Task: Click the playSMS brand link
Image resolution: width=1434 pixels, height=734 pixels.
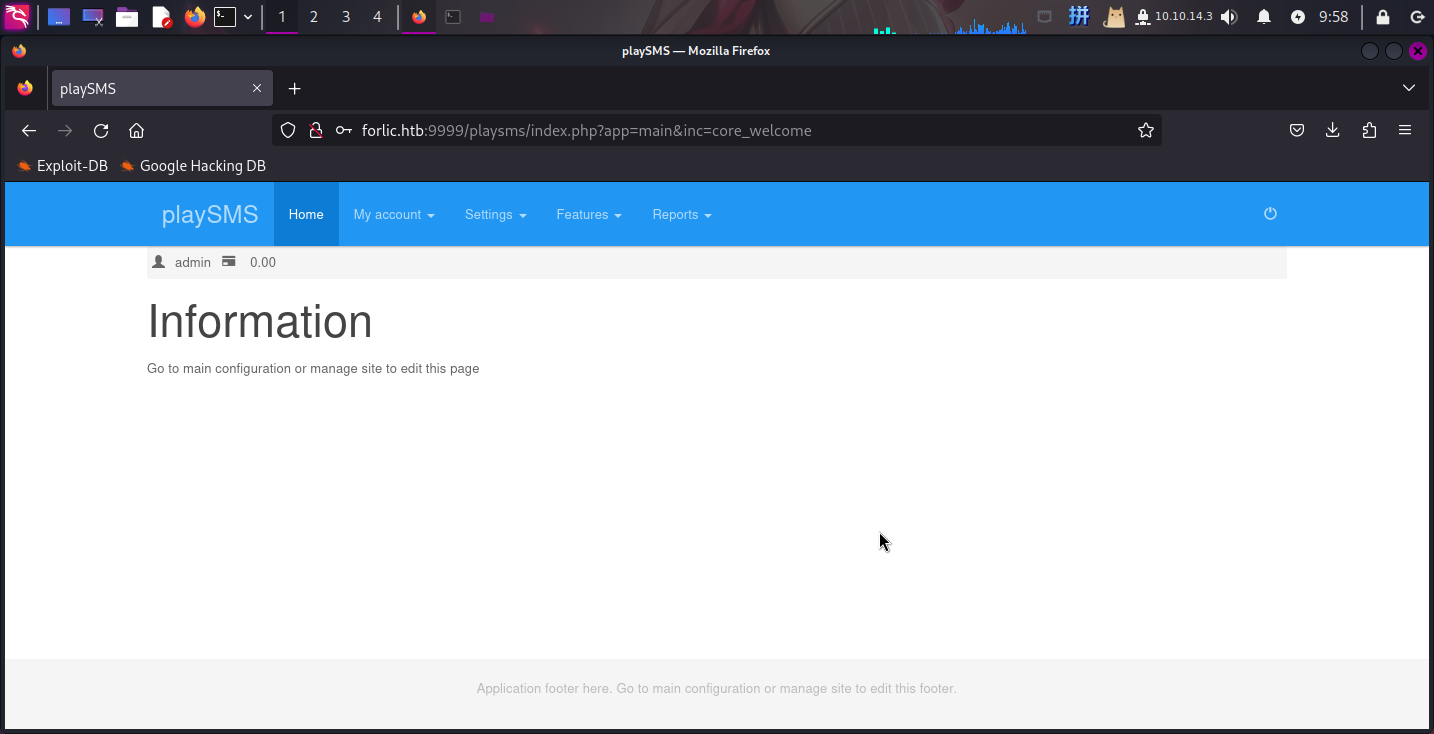Action: point(210,214)
